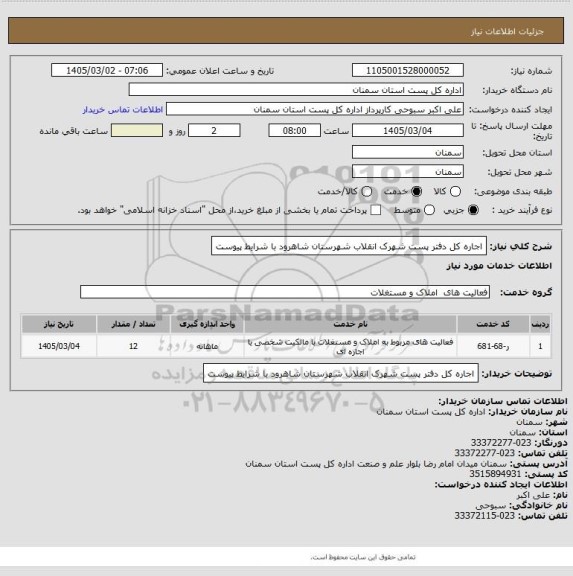
Task: Open the اطلاعات تماس خریدار link
Action: click(x=123, y=109)
